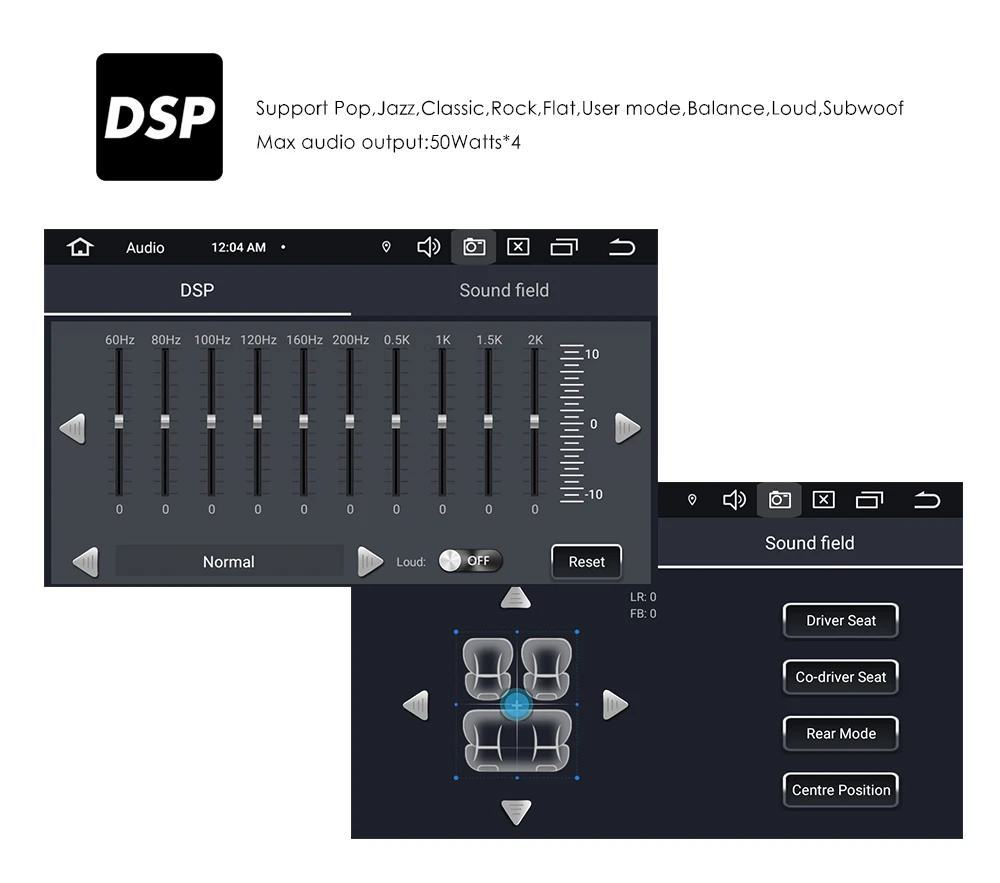Select next preset after Normal
1000x883 pixels.
point(371,562)
